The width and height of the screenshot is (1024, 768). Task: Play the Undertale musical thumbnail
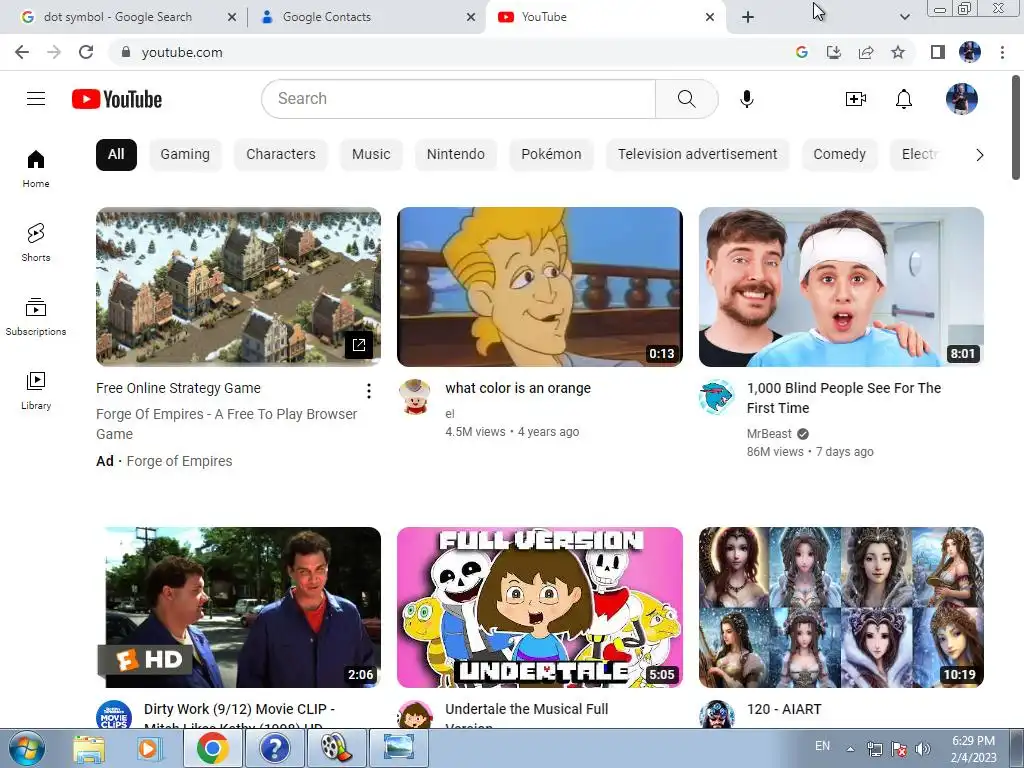pyautogui.click(x=539, y=607)
